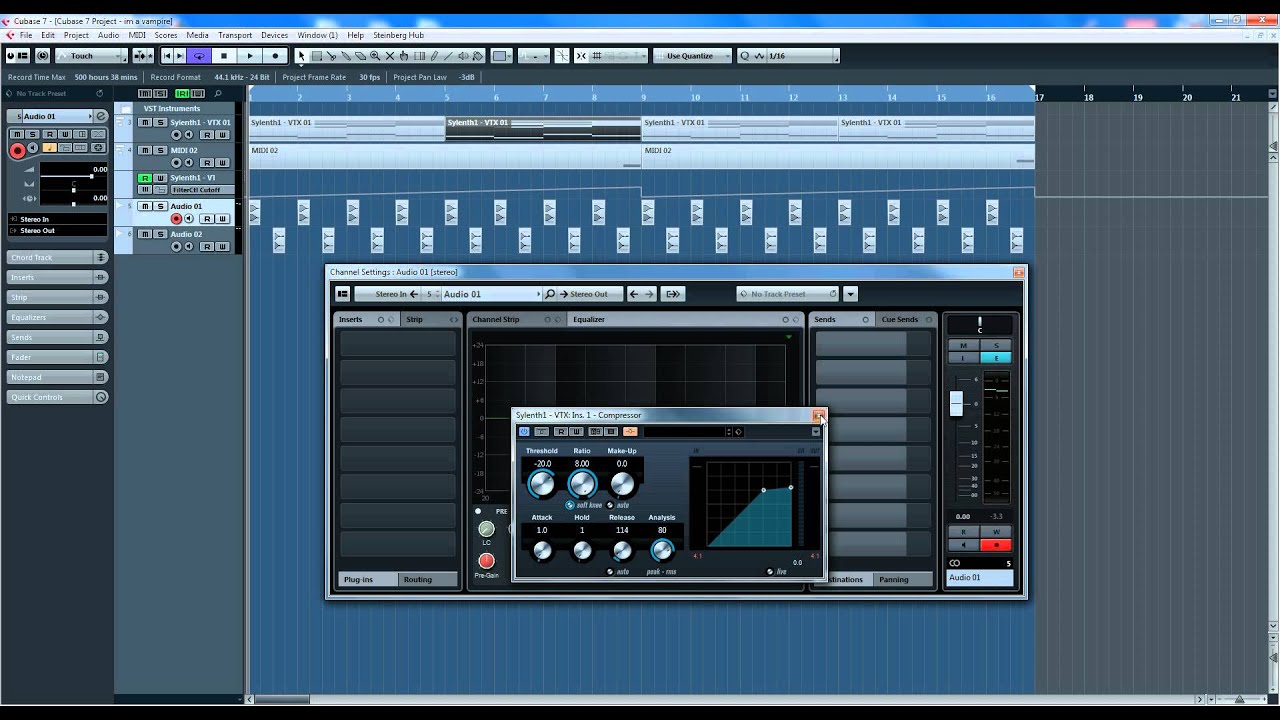Image resolution: width=1280 pixels, height=720 pixels.
Task: Click the track list search magnifier
Action: (218, 94)
